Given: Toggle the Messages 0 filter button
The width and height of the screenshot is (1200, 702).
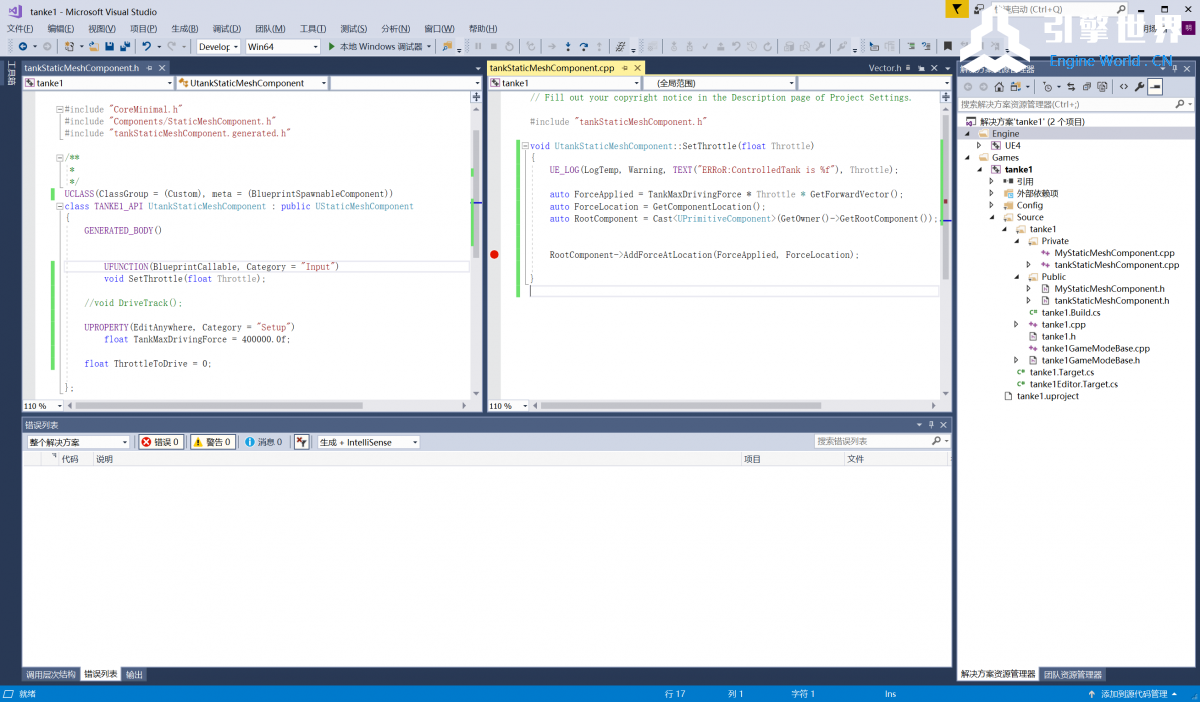Looking at the screenshot, I should pos(263,442).
